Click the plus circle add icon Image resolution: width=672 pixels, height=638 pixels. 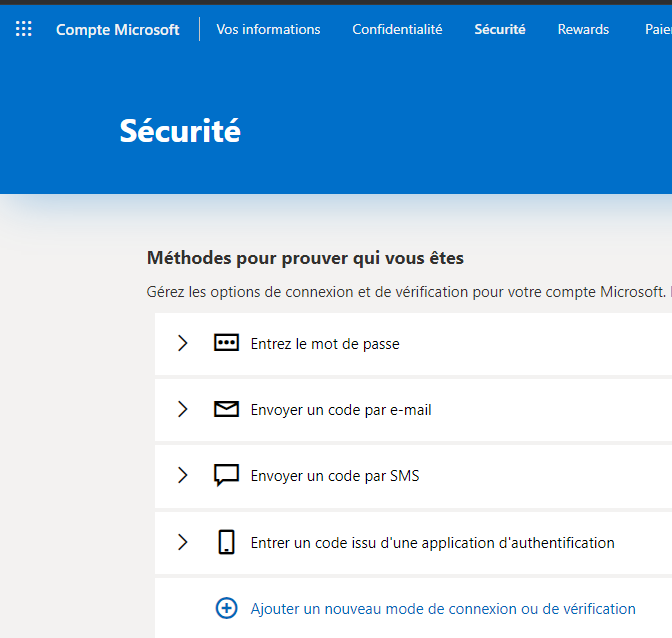227,608
